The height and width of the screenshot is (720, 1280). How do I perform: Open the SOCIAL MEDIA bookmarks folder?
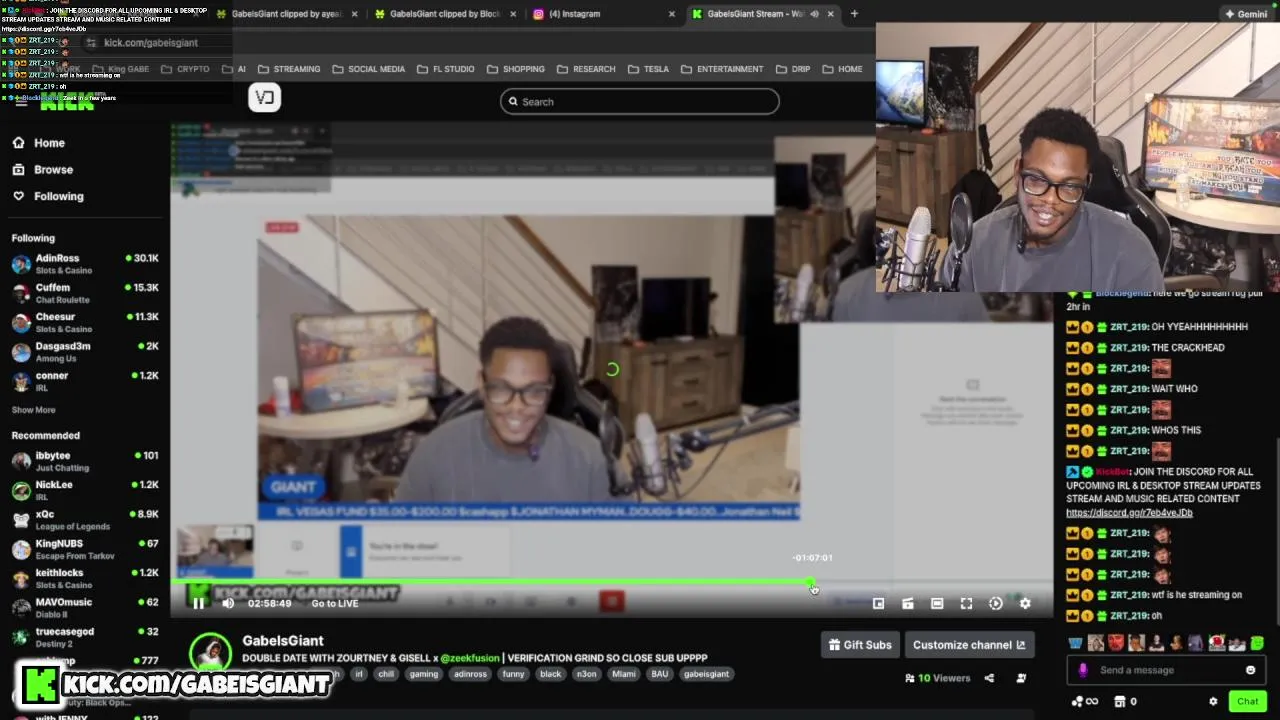(x=368, y=69)
